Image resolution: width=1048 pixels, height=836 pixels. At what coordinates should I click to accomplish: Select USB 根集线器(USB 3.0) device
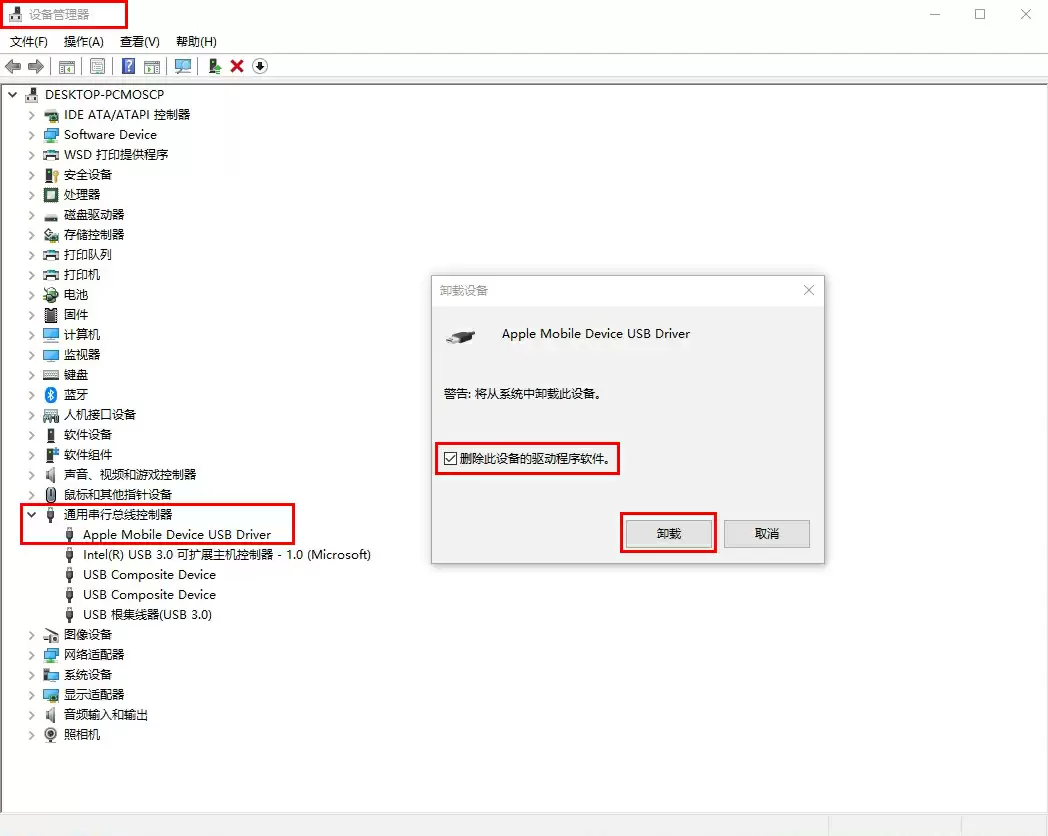147,614
